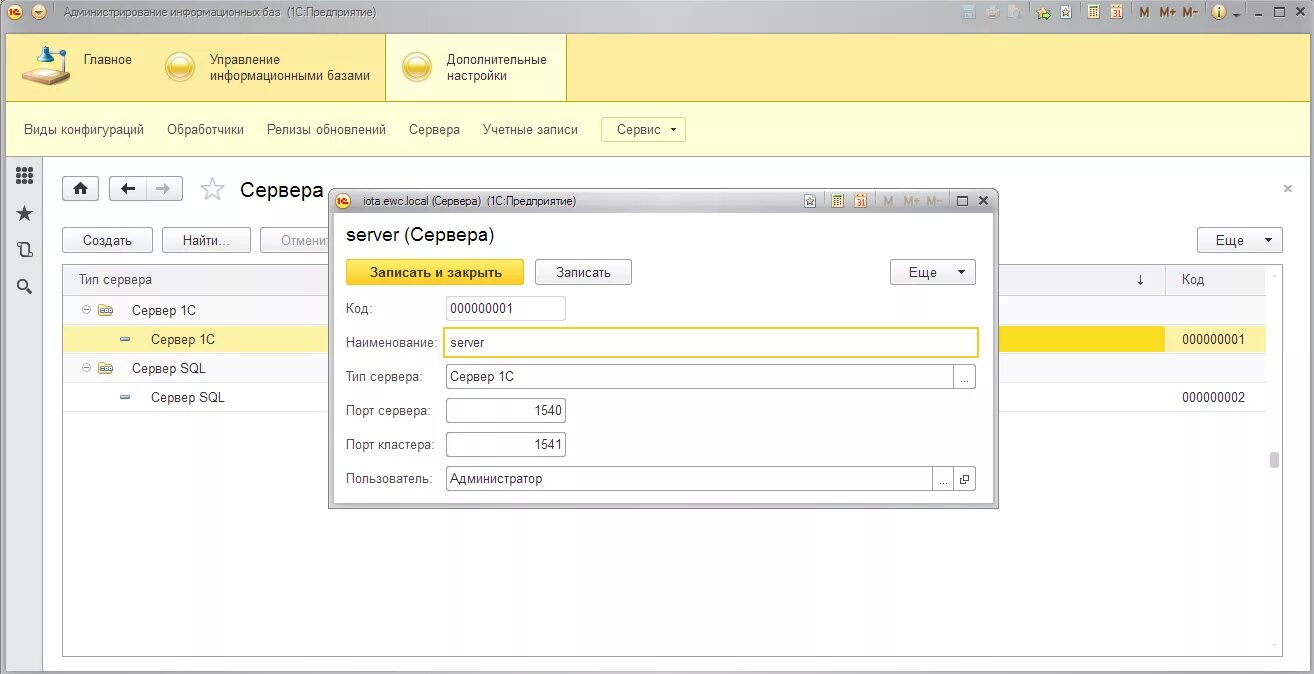Open Search magnifier in left sidebar
This screenshot has height=674, width=1314.
pyautogui.click(x=24, y=286)
